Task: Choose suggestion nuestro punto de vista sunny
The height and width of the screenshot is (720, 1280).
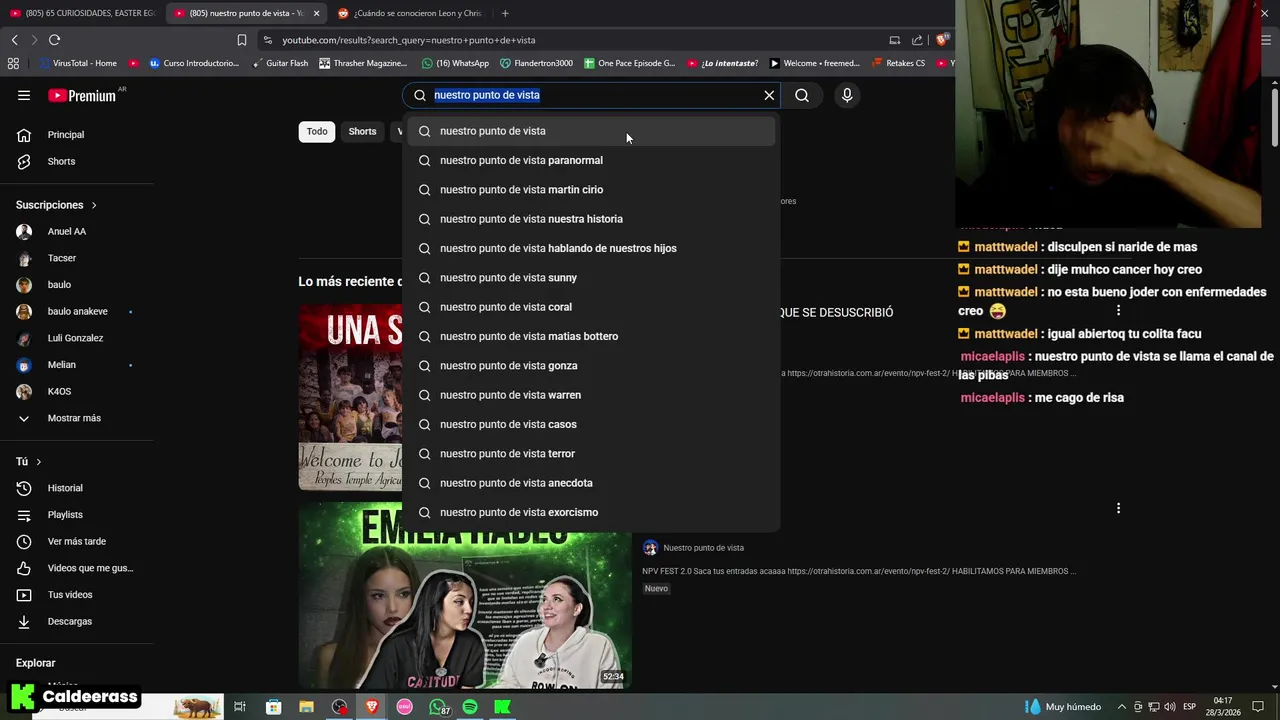Action: pyautogui.click(x=590, y=278)
